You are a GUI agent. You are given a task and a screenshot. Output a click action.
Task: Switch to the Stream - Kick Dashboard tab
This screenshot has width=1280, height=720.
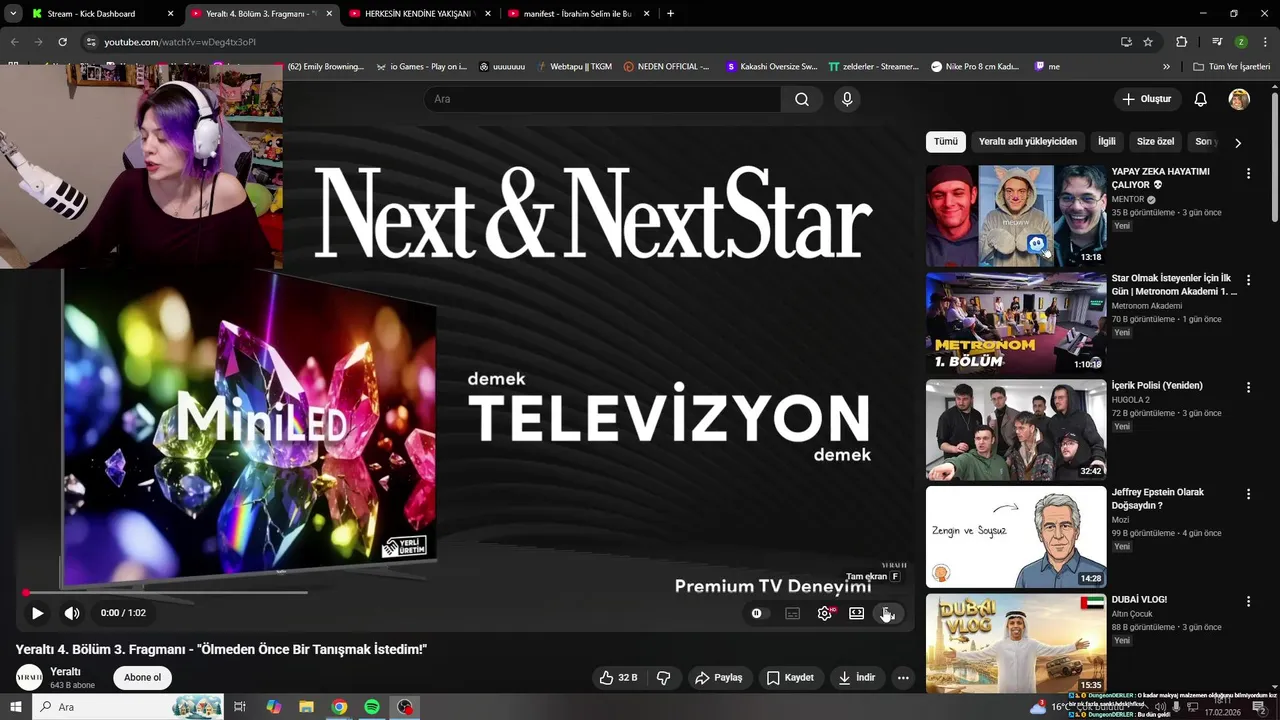pos(103,14)
